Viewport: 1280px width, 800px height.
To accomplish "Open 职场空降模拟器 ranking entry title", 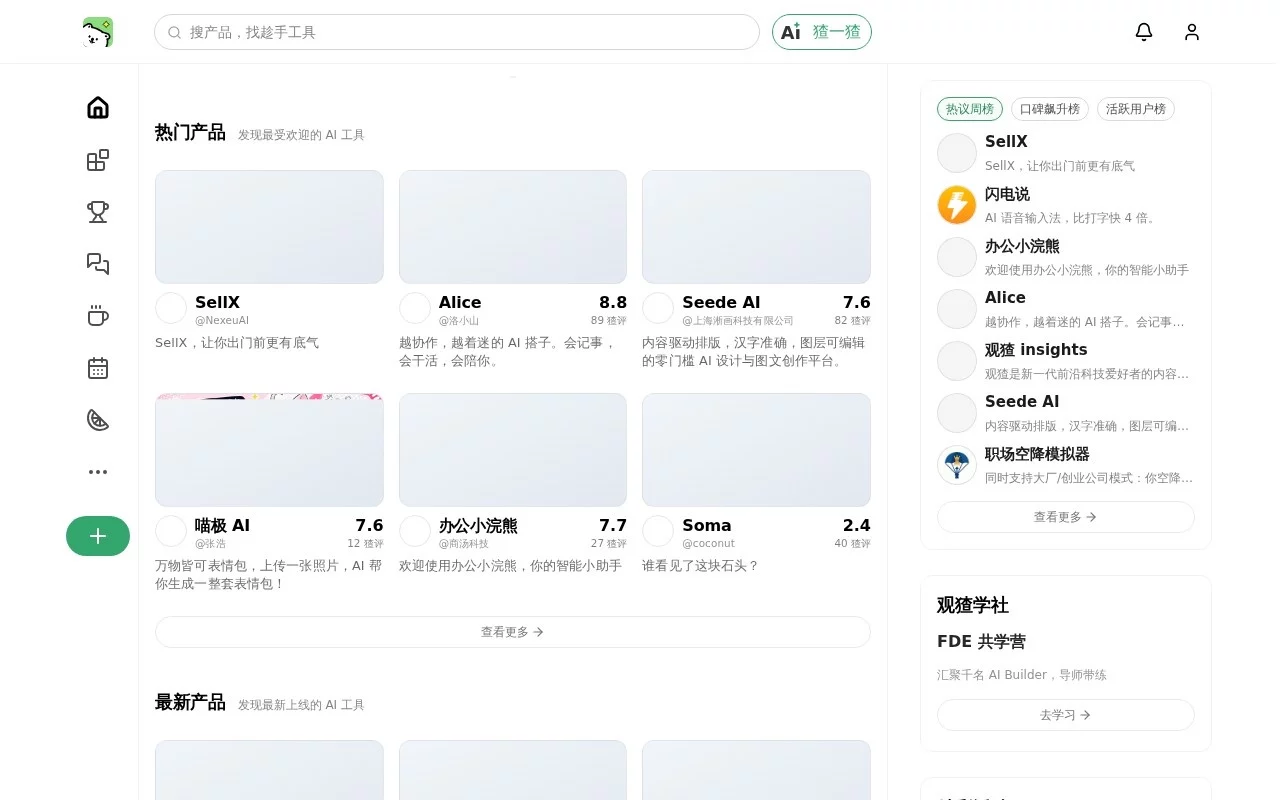I will click(x=1037, y=454).
